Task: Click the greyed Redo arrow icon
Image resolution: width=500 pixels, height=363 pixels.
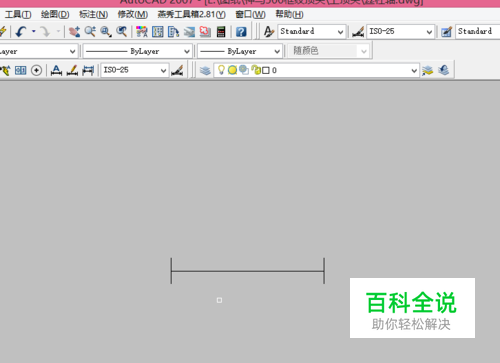Action: 45,32
